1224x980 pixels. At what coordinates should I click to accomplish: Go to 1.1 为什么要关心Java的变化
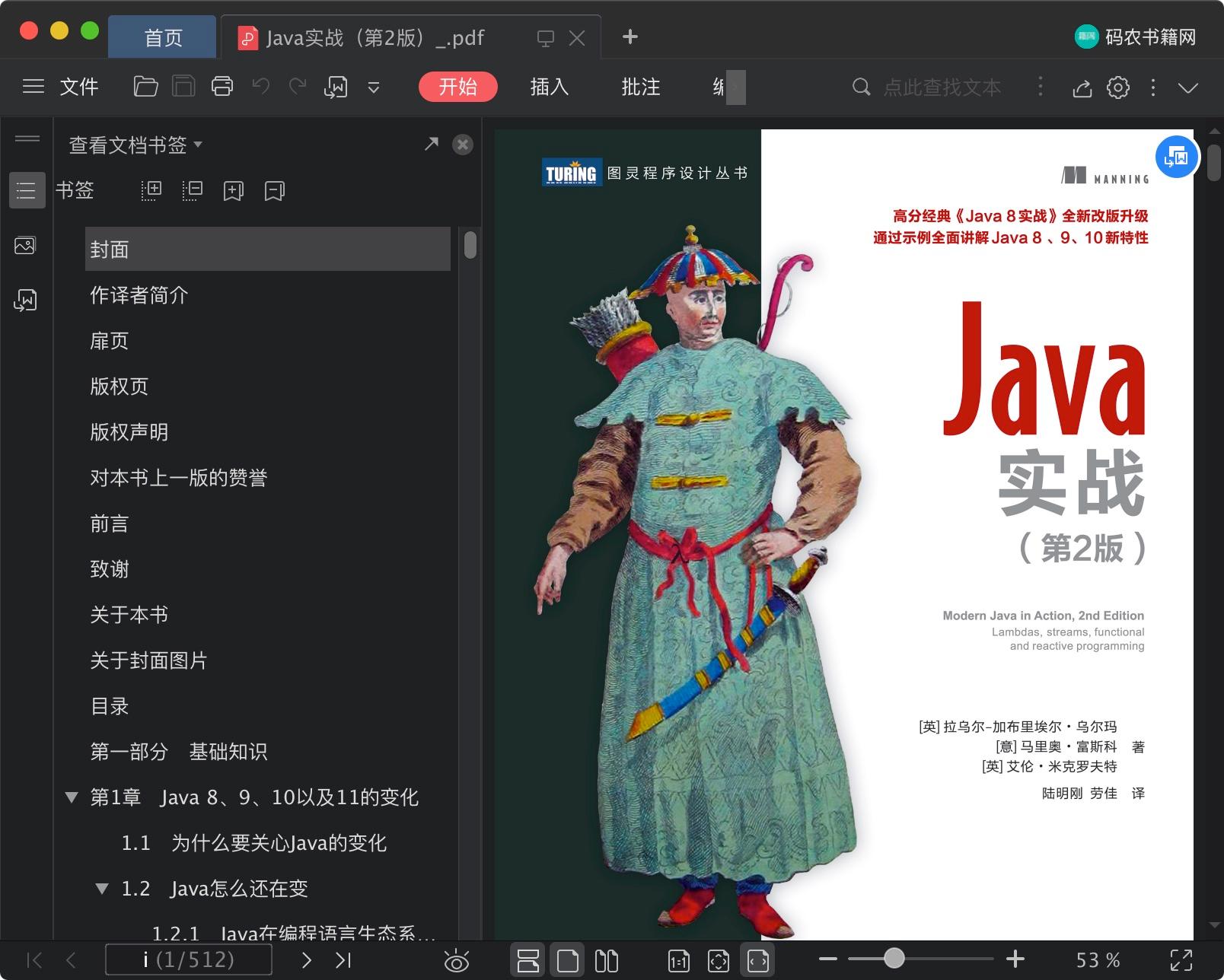254,843
